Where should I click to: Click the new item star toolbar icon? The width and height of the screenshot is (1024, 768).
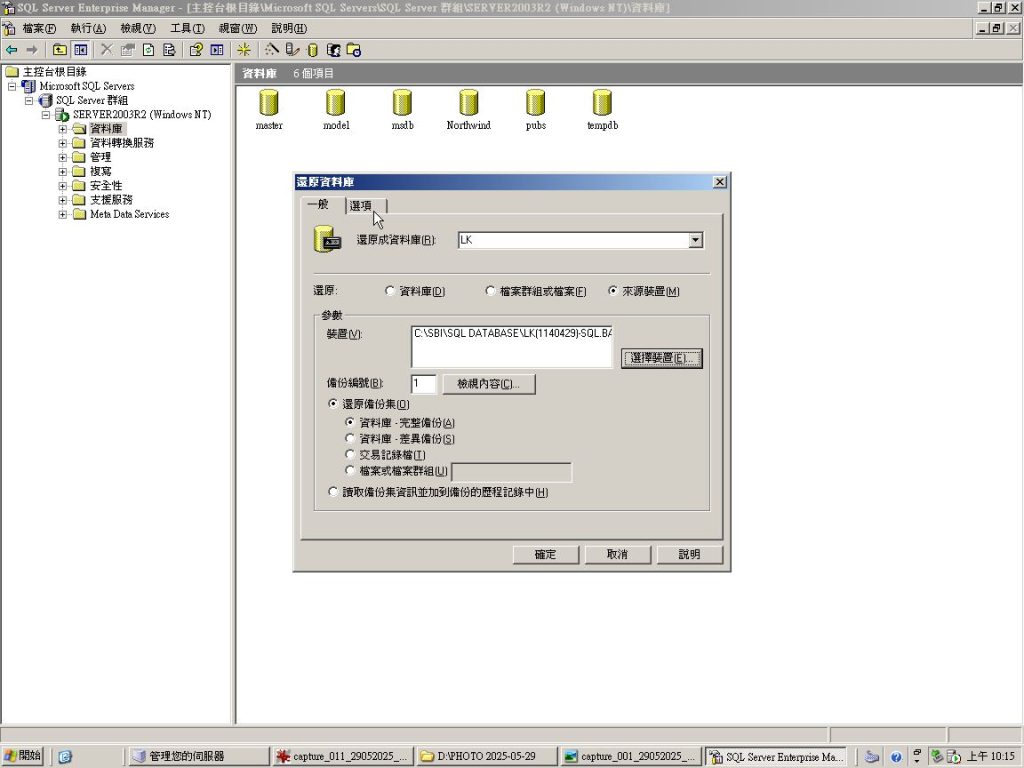tap(244, 49)
